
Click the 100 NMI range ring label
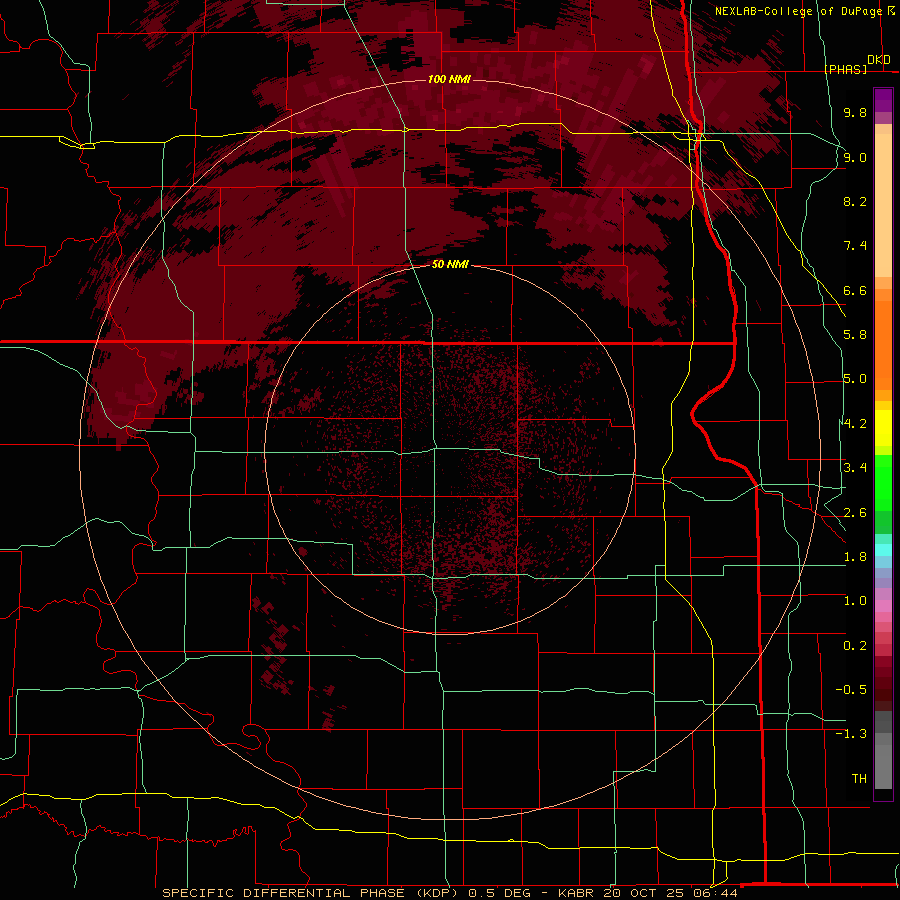pyautogui.click(x=449, y=79)
